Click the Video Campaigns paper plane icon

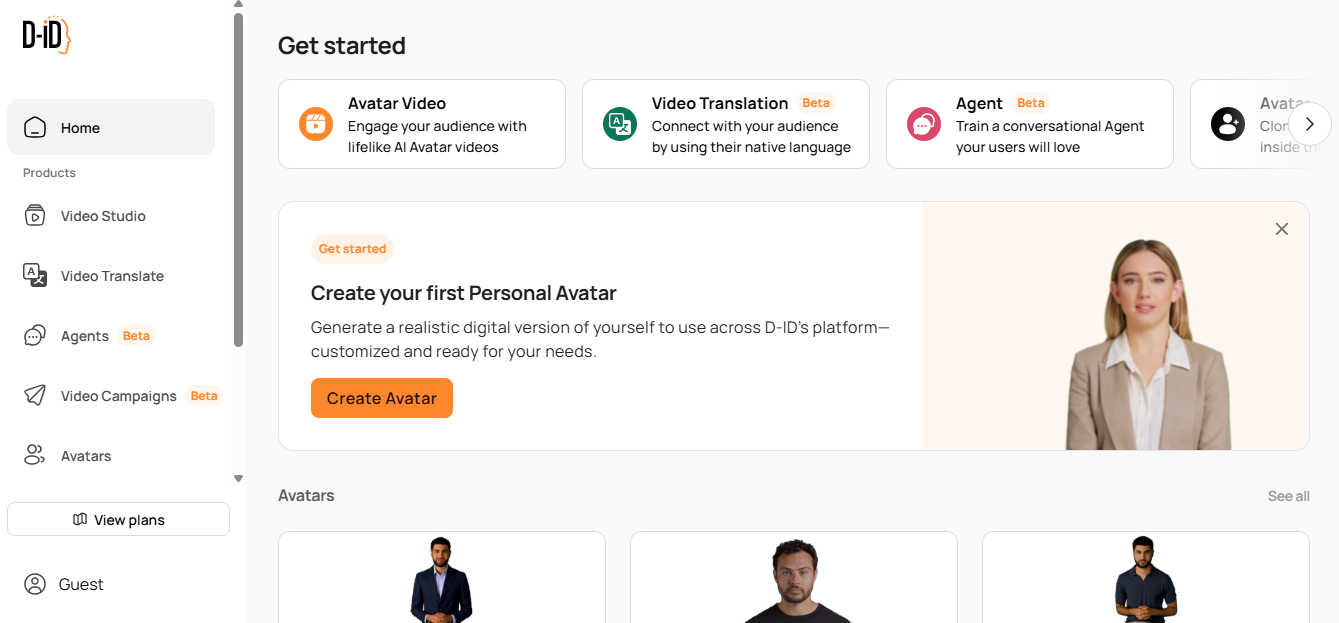coord(35,396)
